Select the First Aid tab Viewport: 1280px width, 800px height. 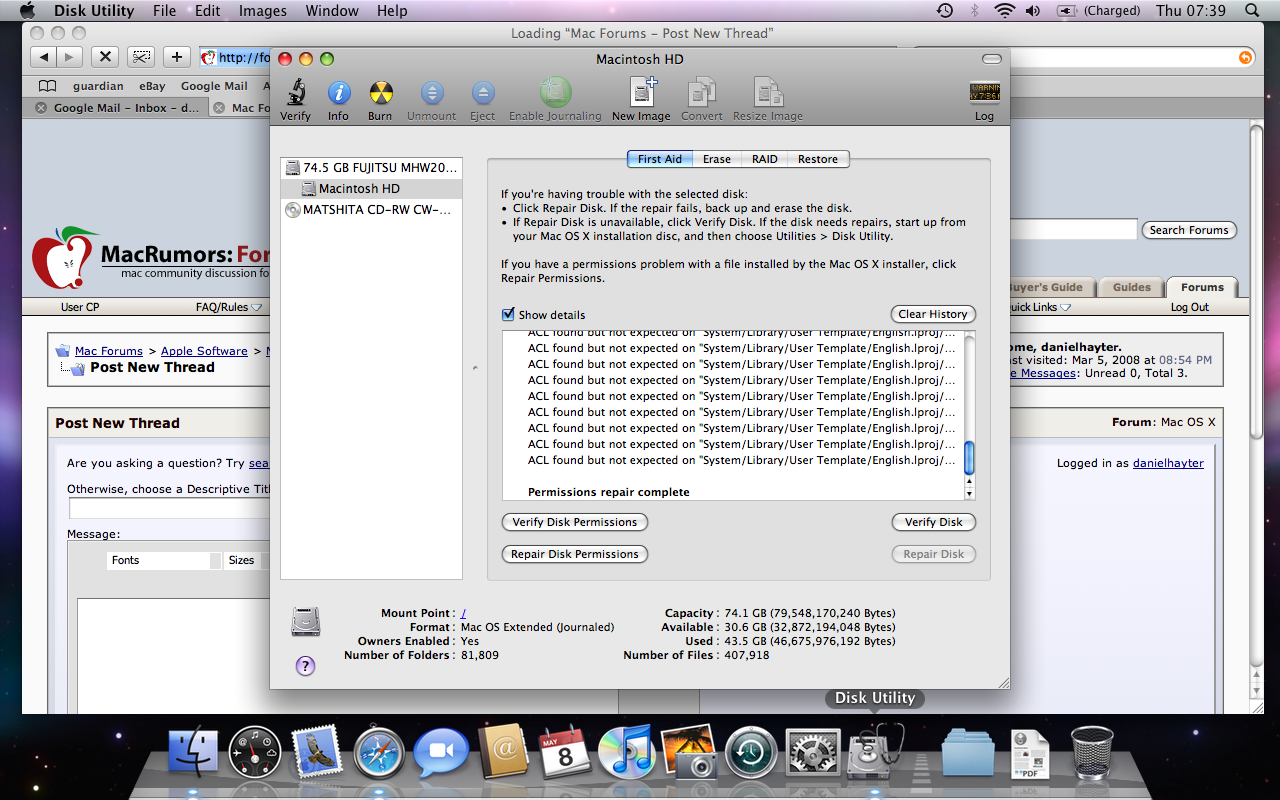[x=660, y=159]
